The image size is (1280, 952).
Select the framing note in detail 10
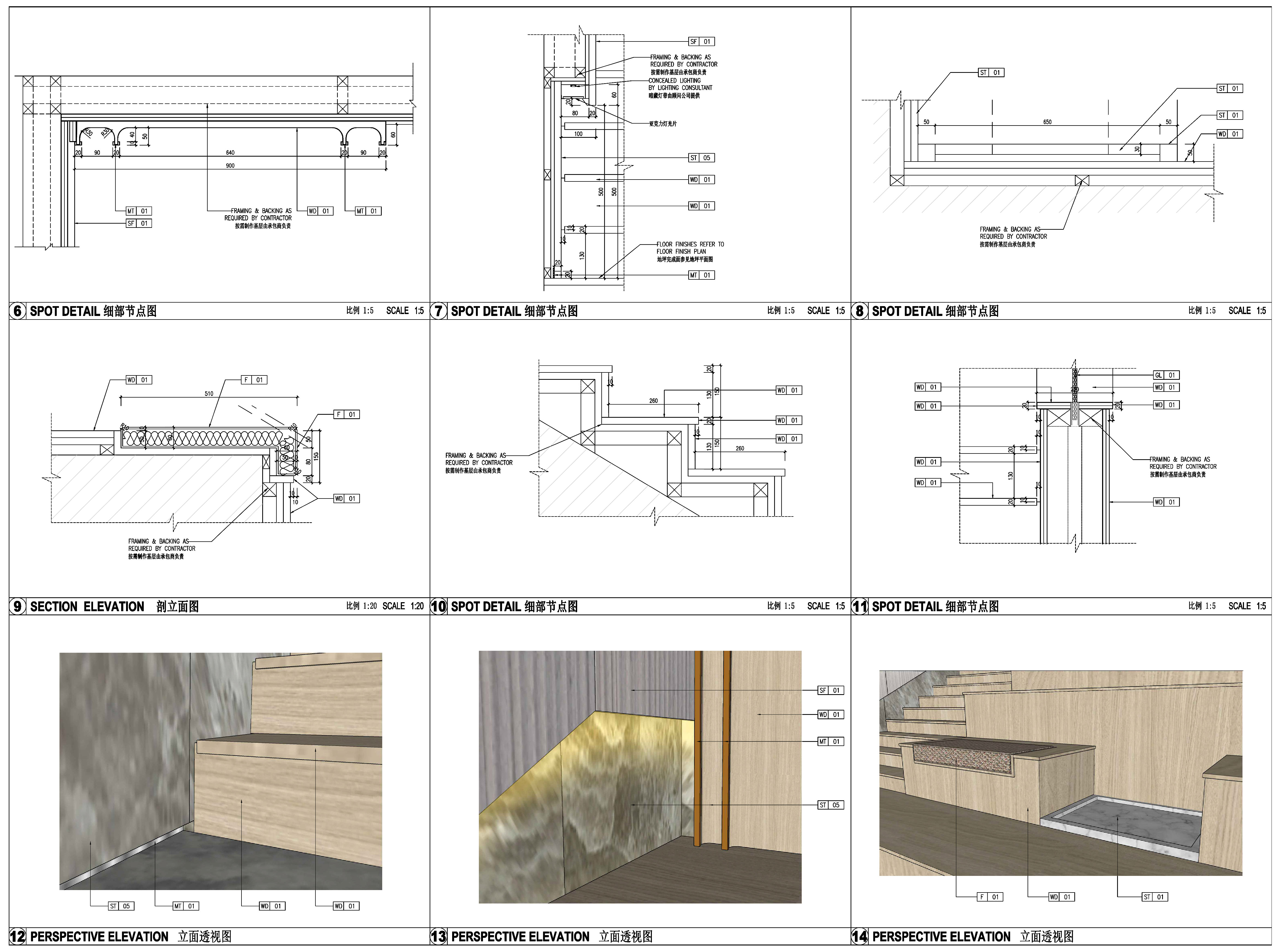tap(479, 463)
